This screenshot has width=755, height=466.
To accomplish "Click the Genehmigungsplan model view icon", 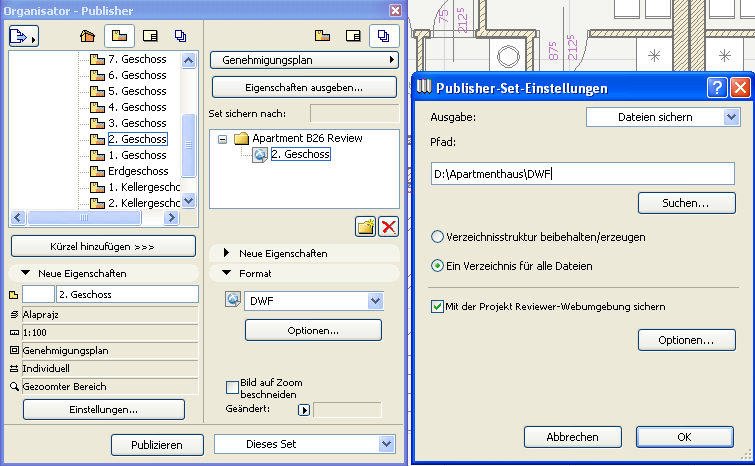I will tap(14, 350).
